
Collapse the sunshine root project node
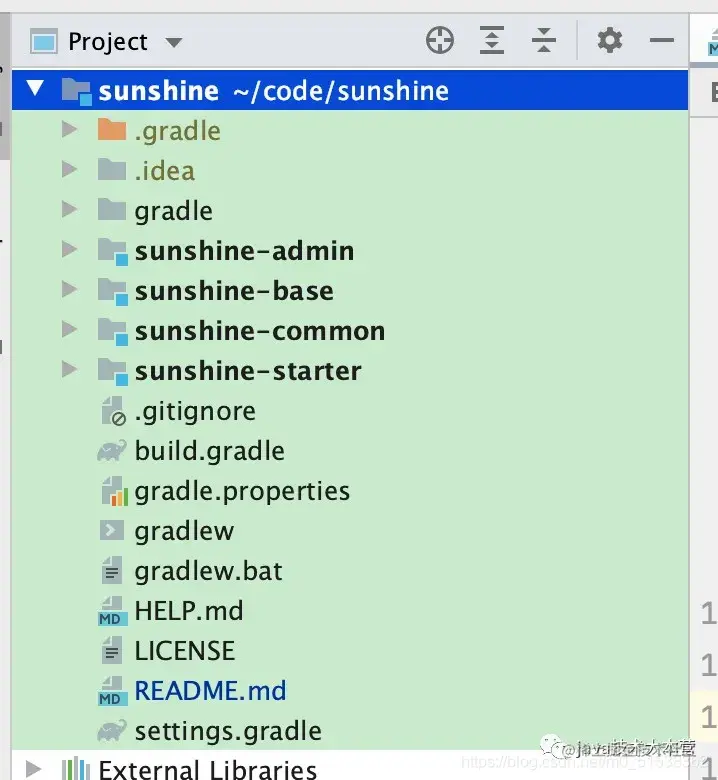coord(35,88)
